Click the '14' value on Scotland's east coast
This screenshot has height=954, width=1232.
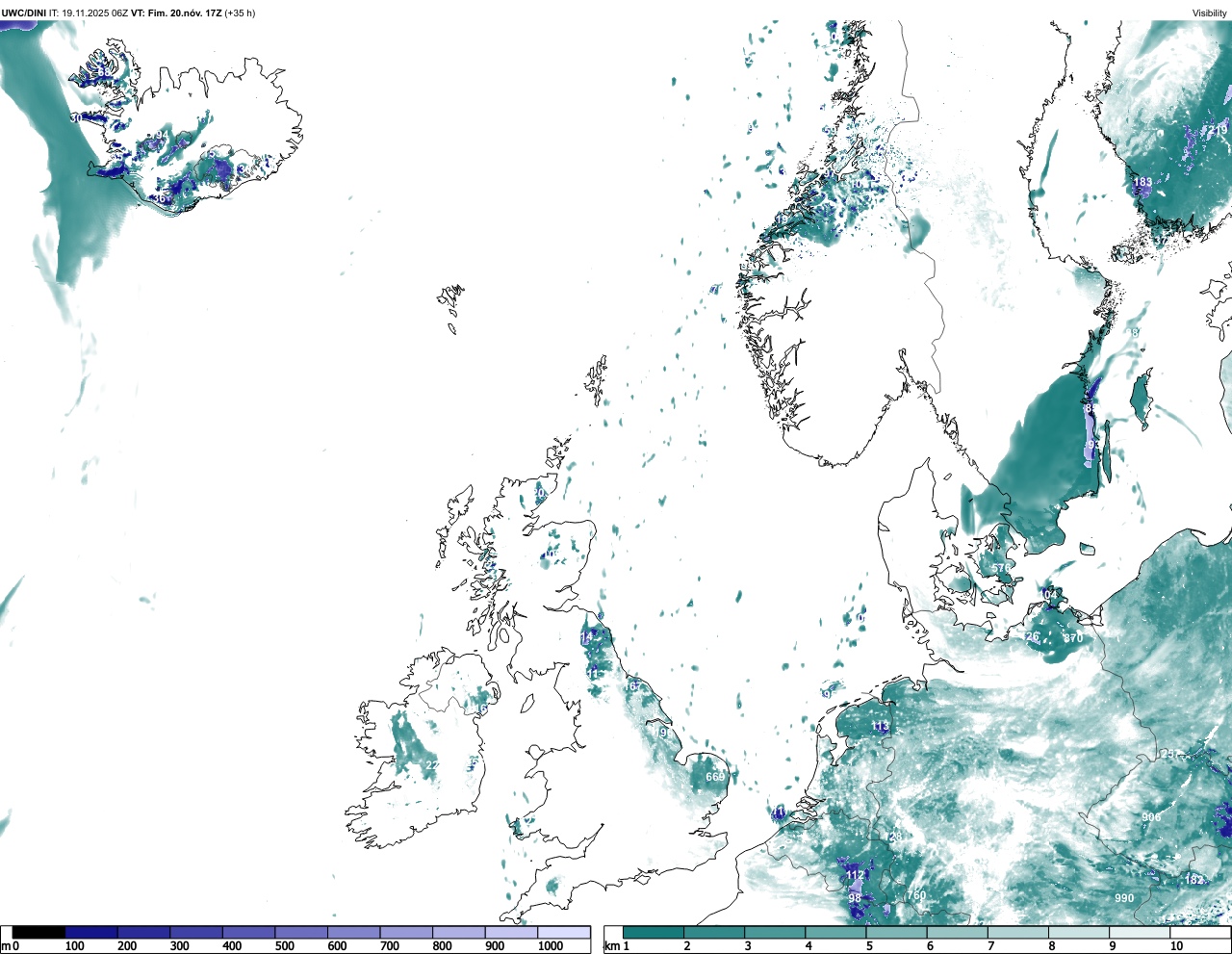[587, 637]
